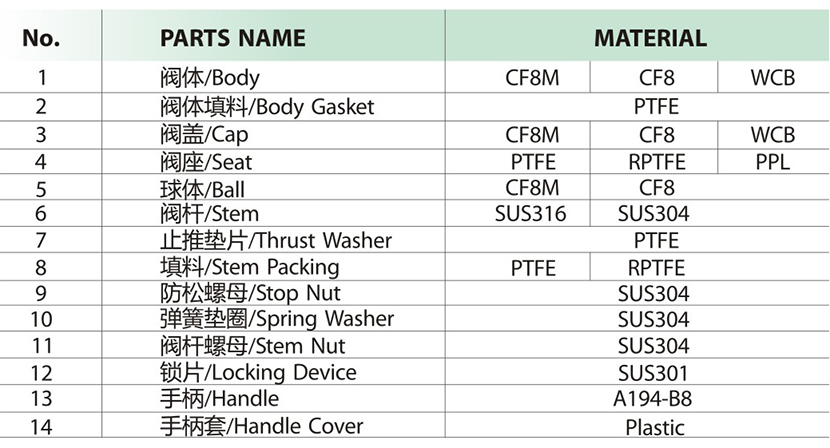
Task: Select the Handle Cover parts name cell
Action: click(262, 426)
